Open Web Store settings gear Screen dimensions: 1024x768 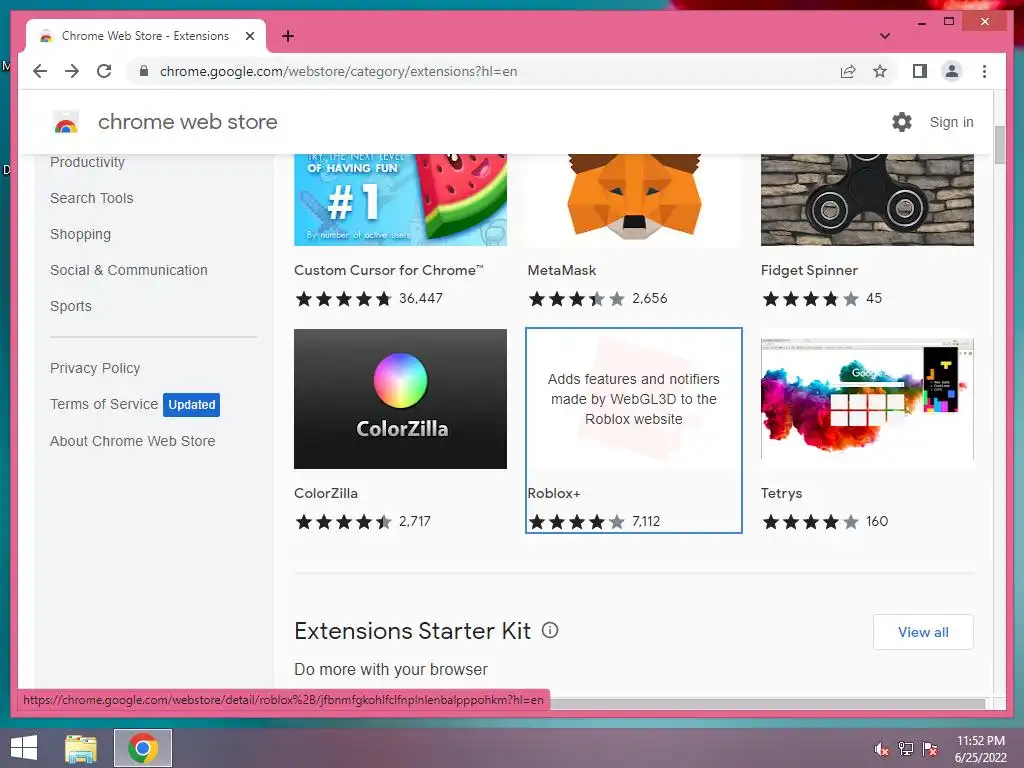point(902,122)
